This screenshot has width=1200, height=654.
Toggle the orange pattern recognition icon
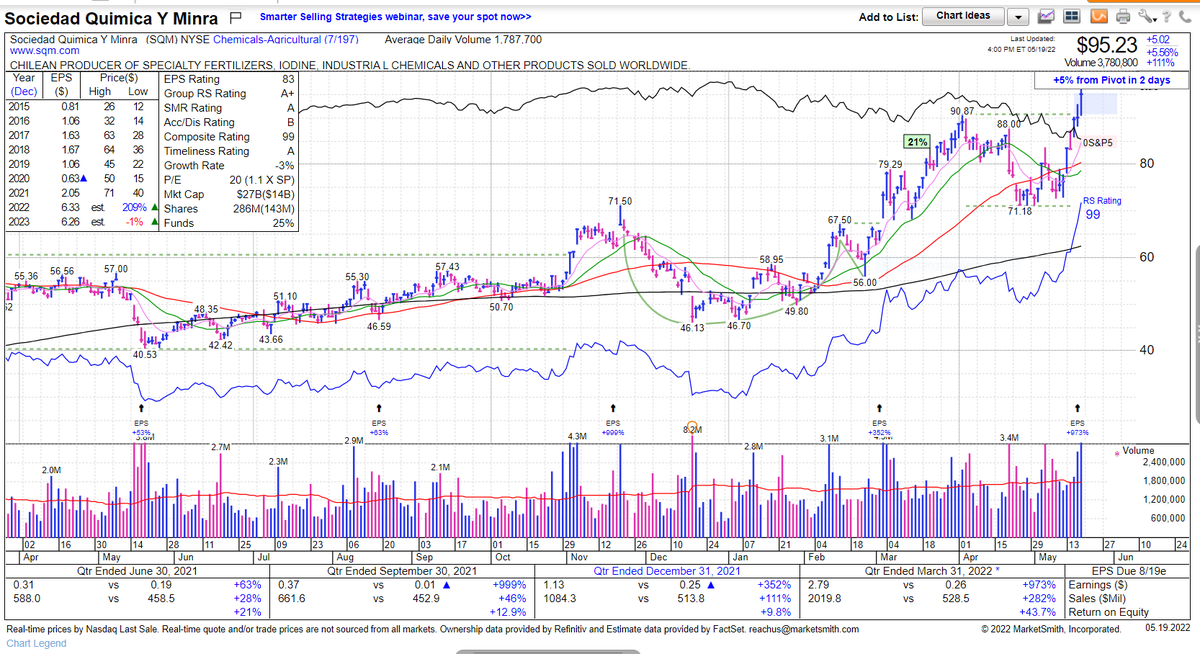[x=1098, y=17]
